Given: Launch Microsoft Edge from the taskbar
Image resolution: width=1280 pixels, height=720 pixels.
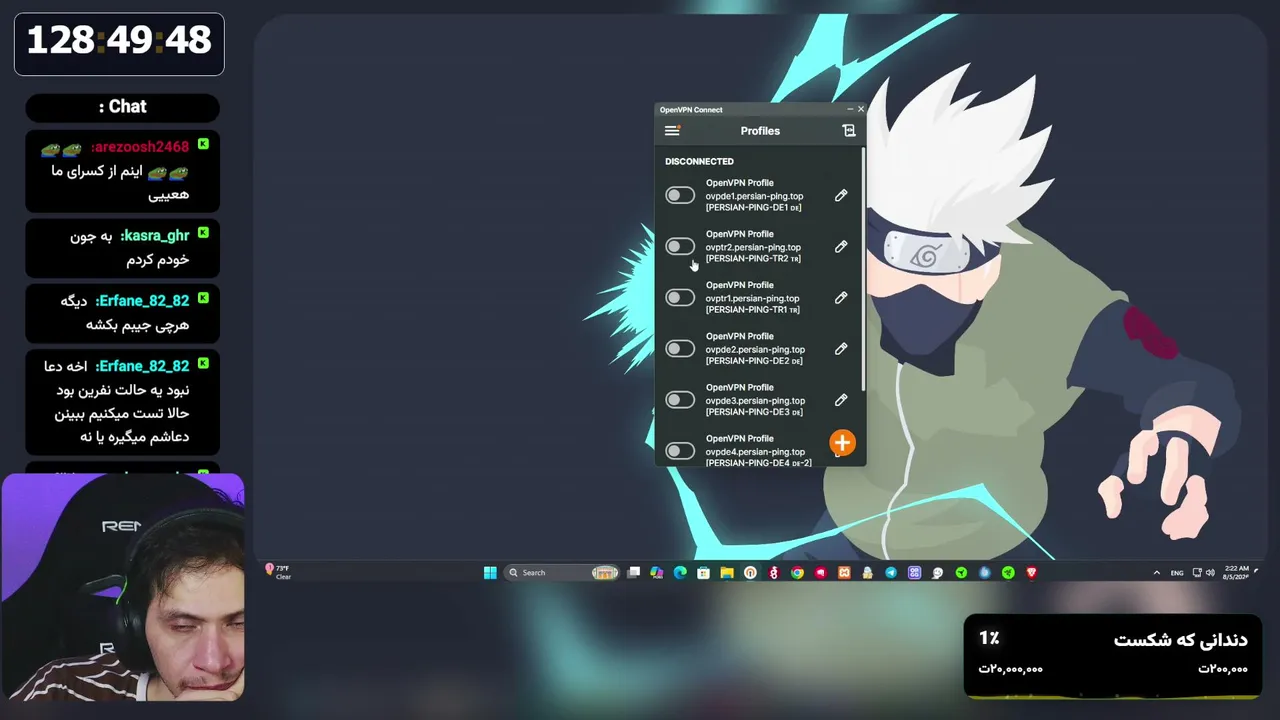Looking at the screenshot, I should 680,573.
